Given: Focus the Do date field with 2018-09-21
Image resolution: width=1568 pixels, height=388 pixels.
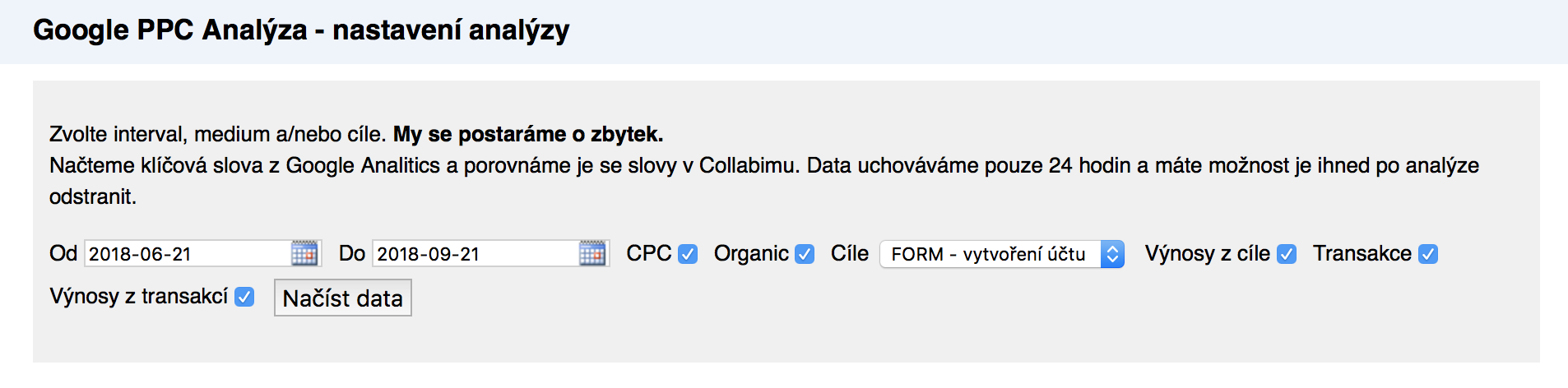Looking at the screenshot, I should pyautogui.click(x=476, y=253).
